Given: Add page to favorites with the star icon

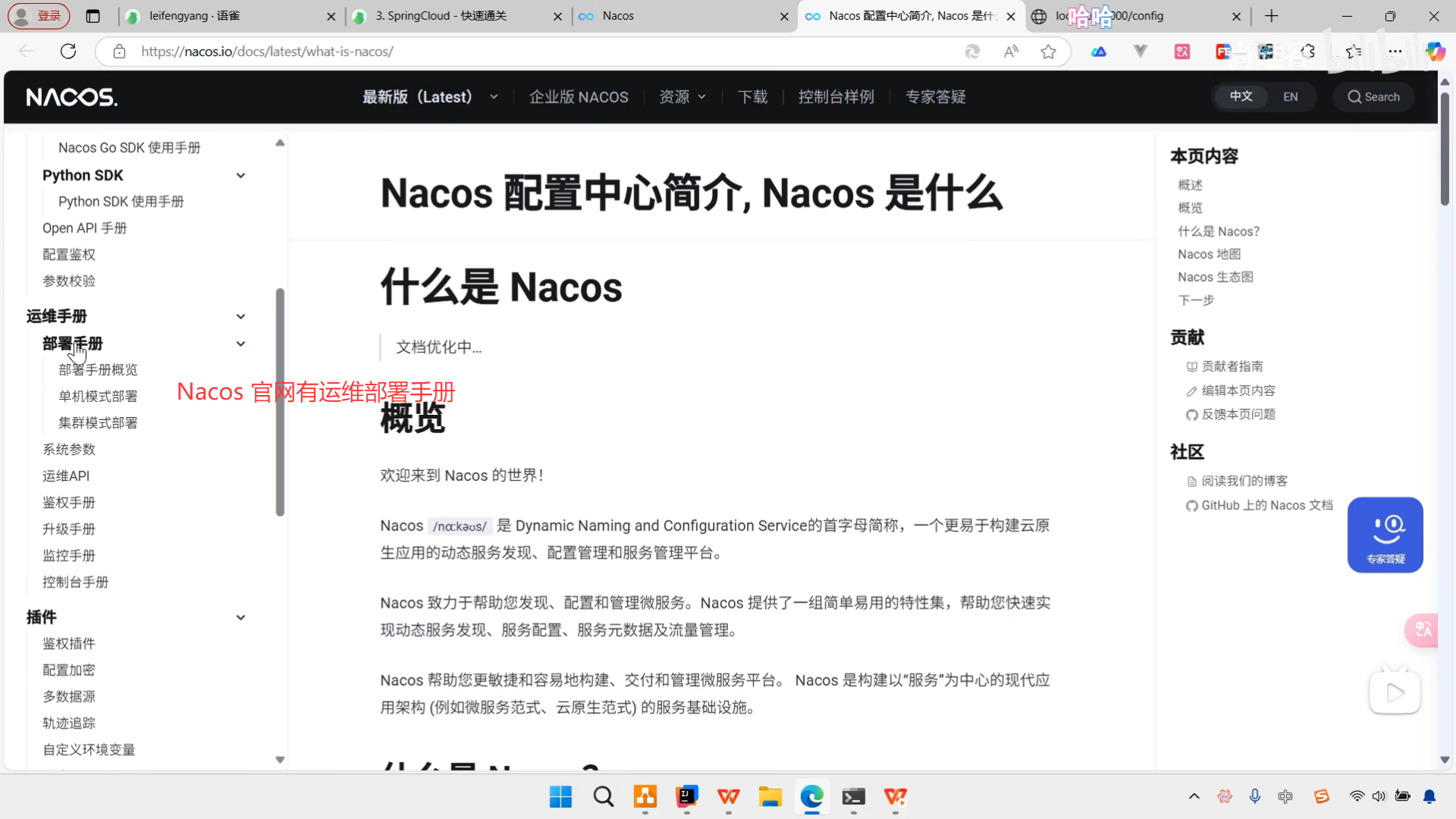Looking at the screenshot, I should [x=1048, y=52].
